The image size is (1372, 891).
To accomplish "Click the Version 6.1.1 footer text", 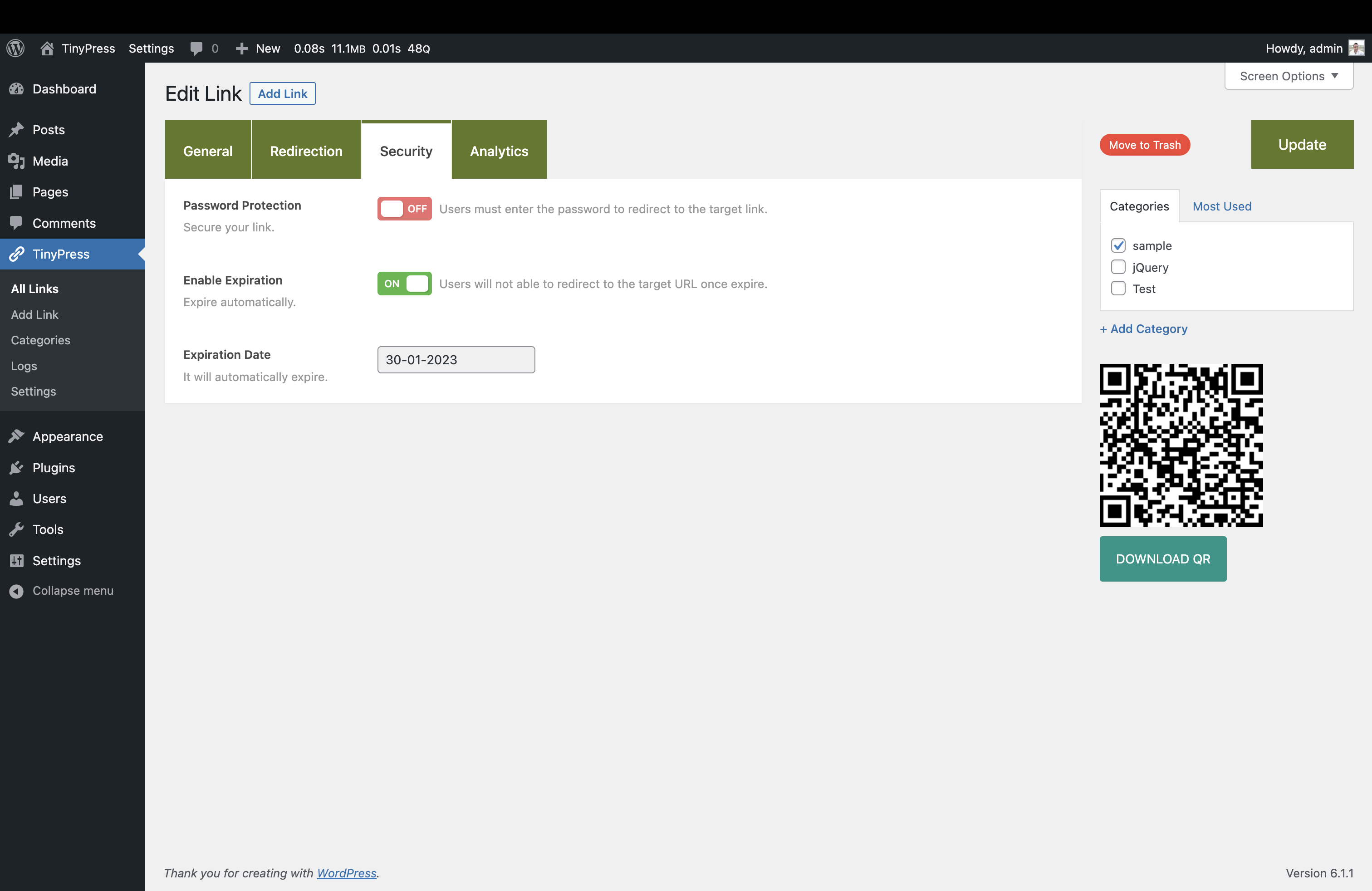I will click(x=1319, y=872).
